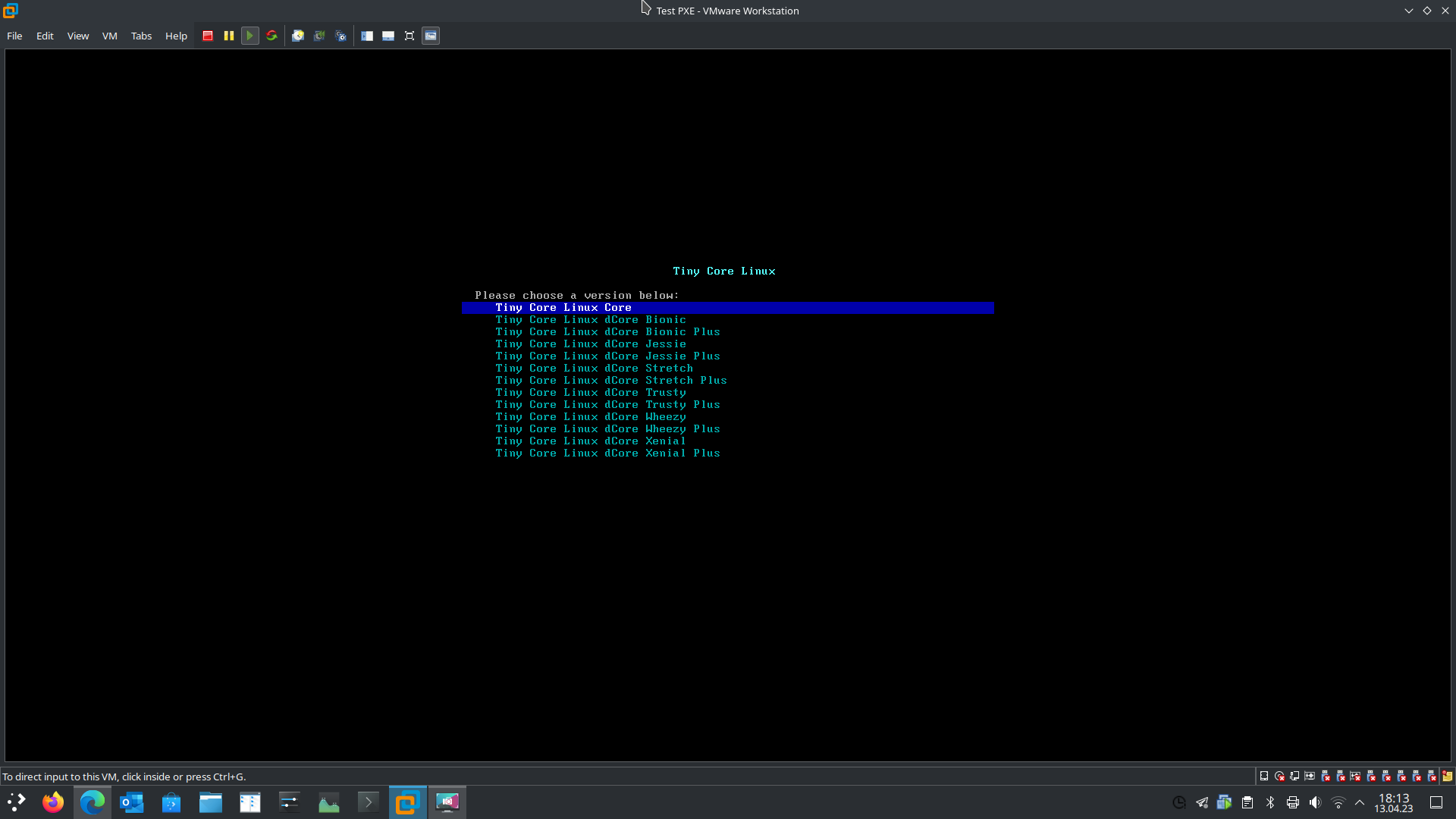Toggle the thumbnail bar view
Screen dimensions: 1456x819
(388, 36)
